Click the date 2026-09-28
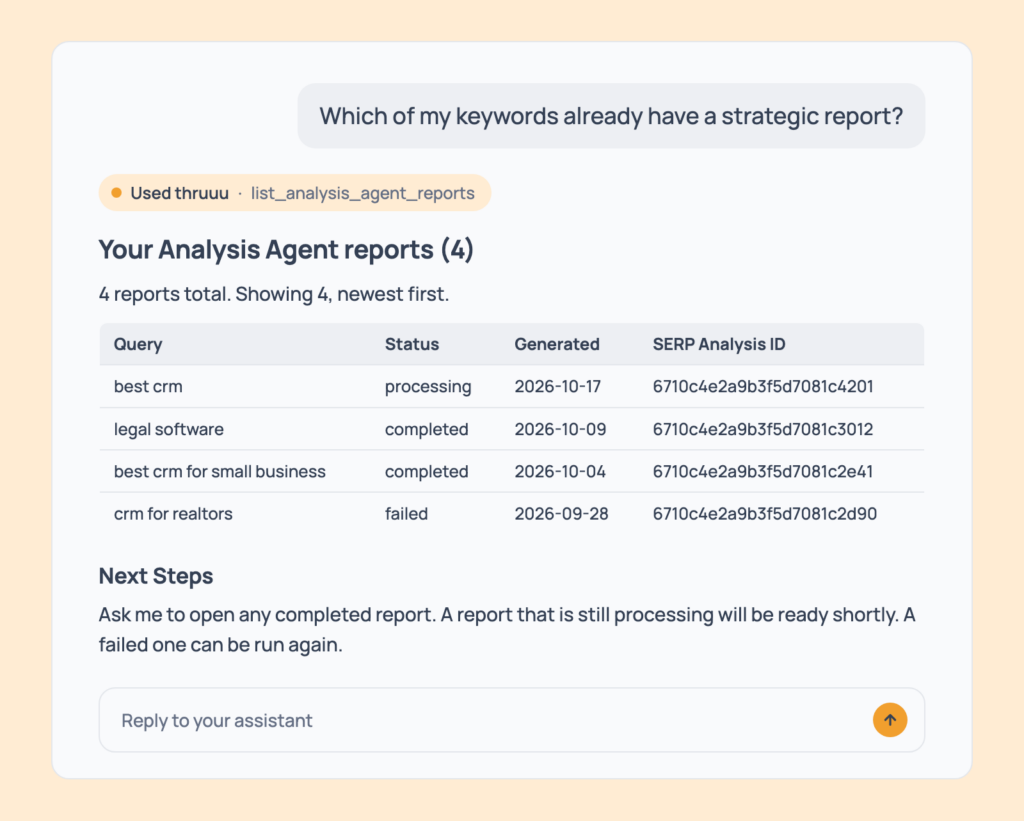 [561, 514]
